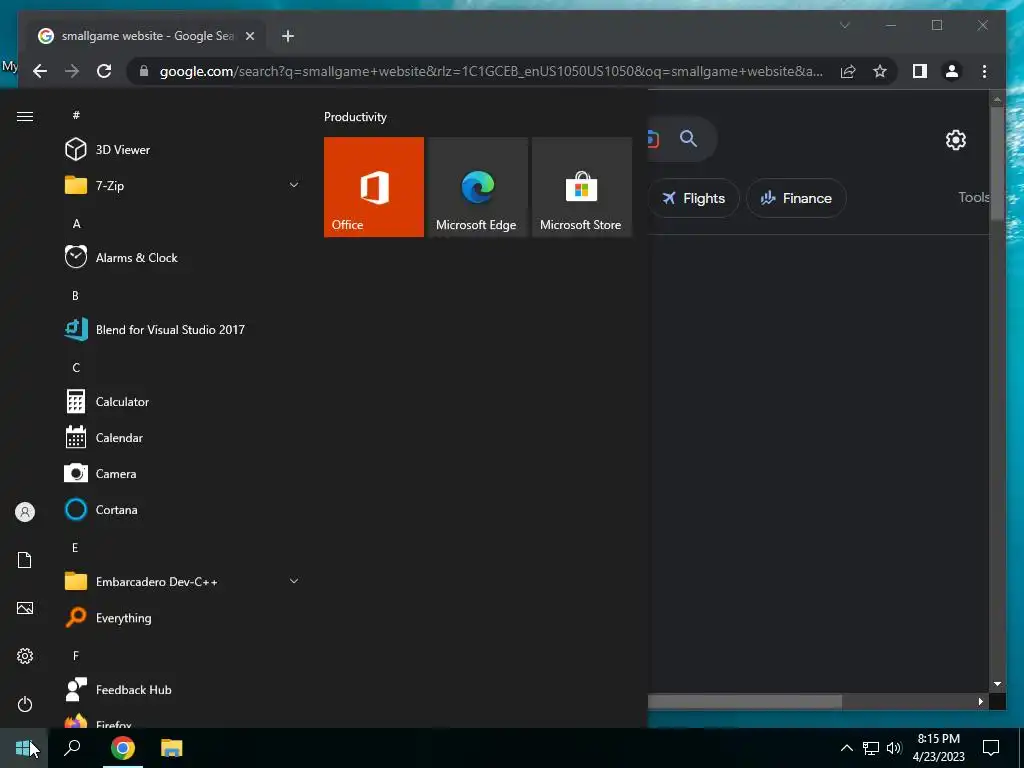
Task: Open the Microsoft Store tile
Action: pyautogui.click(x=582, y=187)
